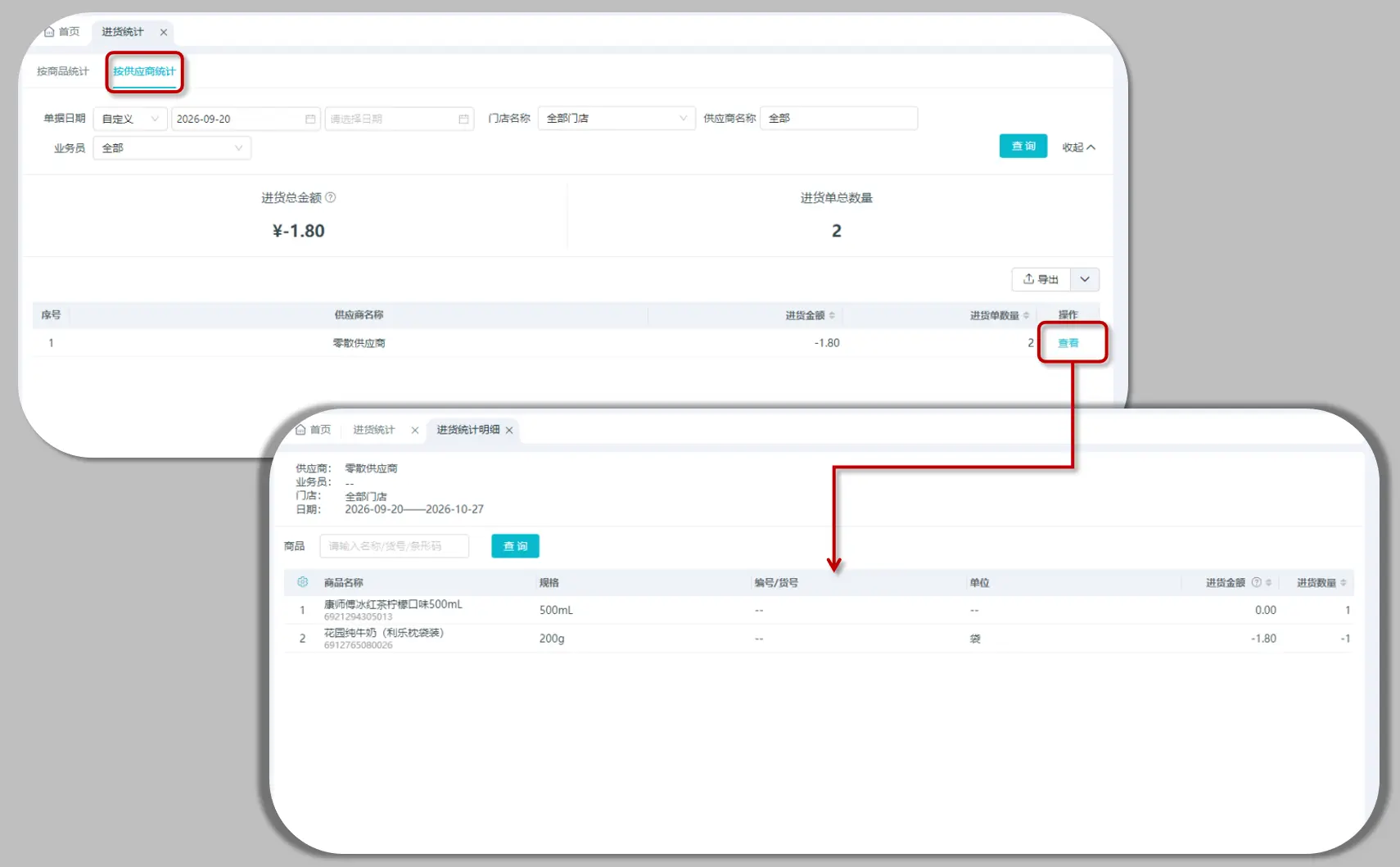This screenshot has width=1400, height=867.
Task: Close the 进货统计 tab in the upper window
Action: coord(164,33)
